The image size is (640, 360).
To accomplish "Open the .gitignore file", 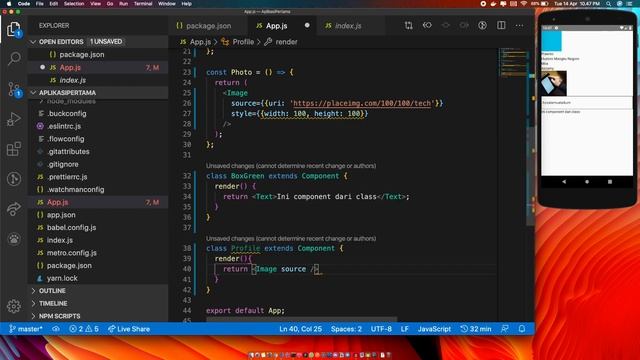I will point(98,164).
